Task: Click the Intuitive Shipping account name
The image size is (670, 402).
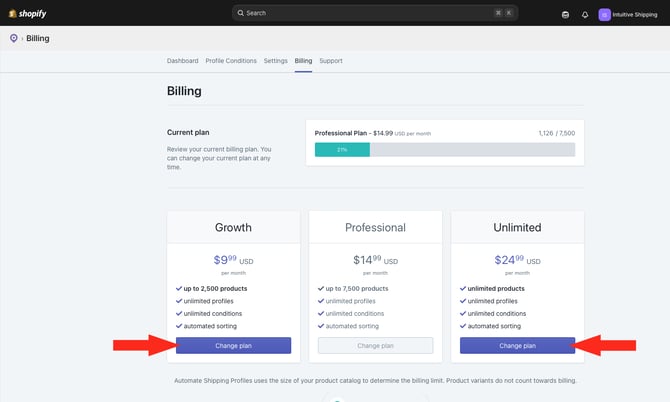Action: (635, 15)
